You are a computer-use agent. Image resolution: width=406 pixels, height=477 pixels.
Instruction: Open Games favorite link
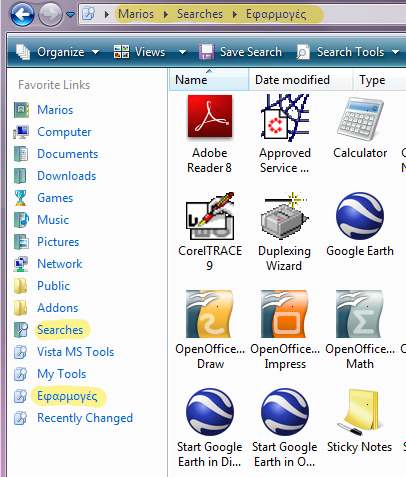(55, 198)
